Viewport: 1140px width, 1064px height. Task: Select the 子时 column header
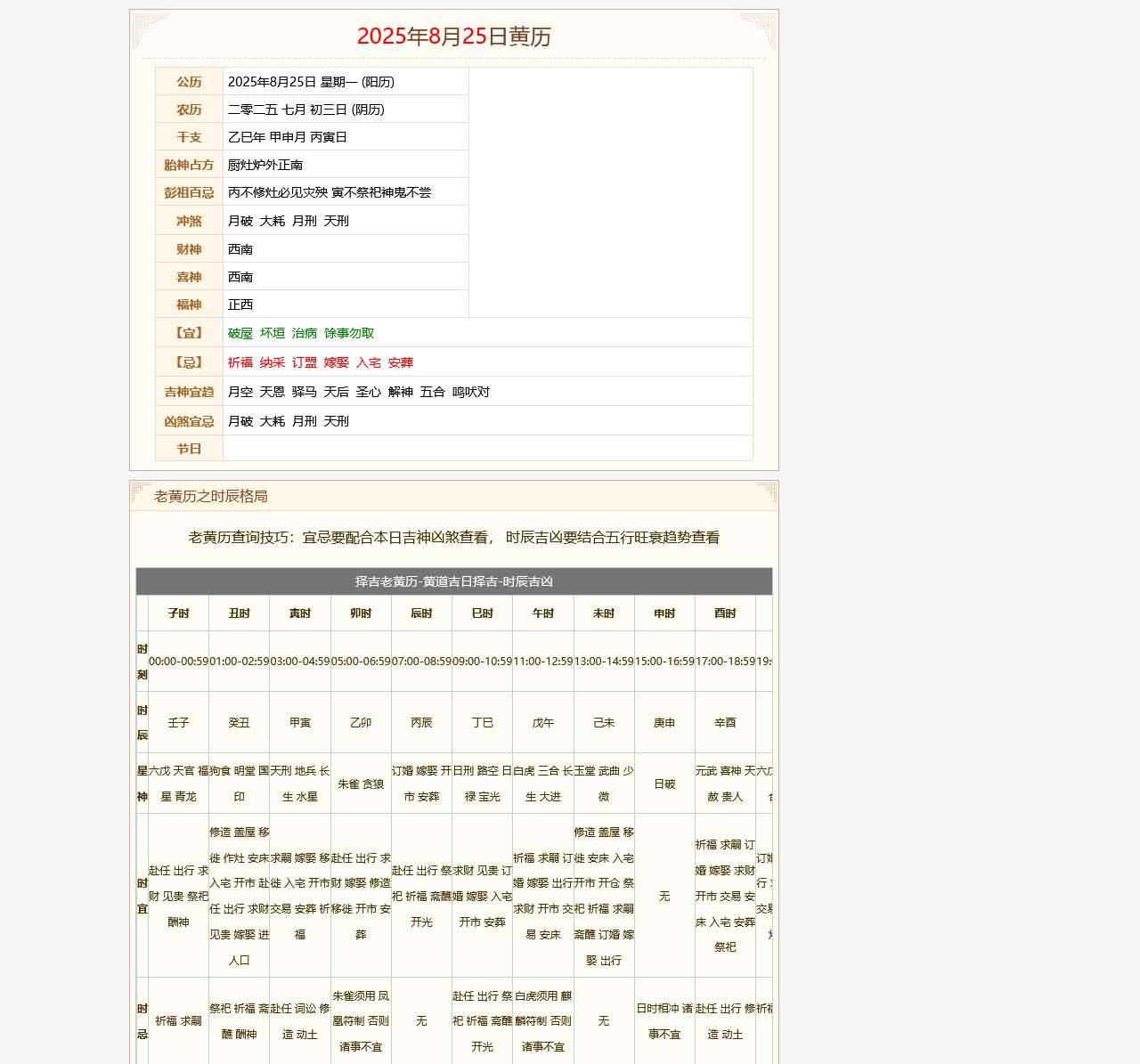tap(178, 613)
